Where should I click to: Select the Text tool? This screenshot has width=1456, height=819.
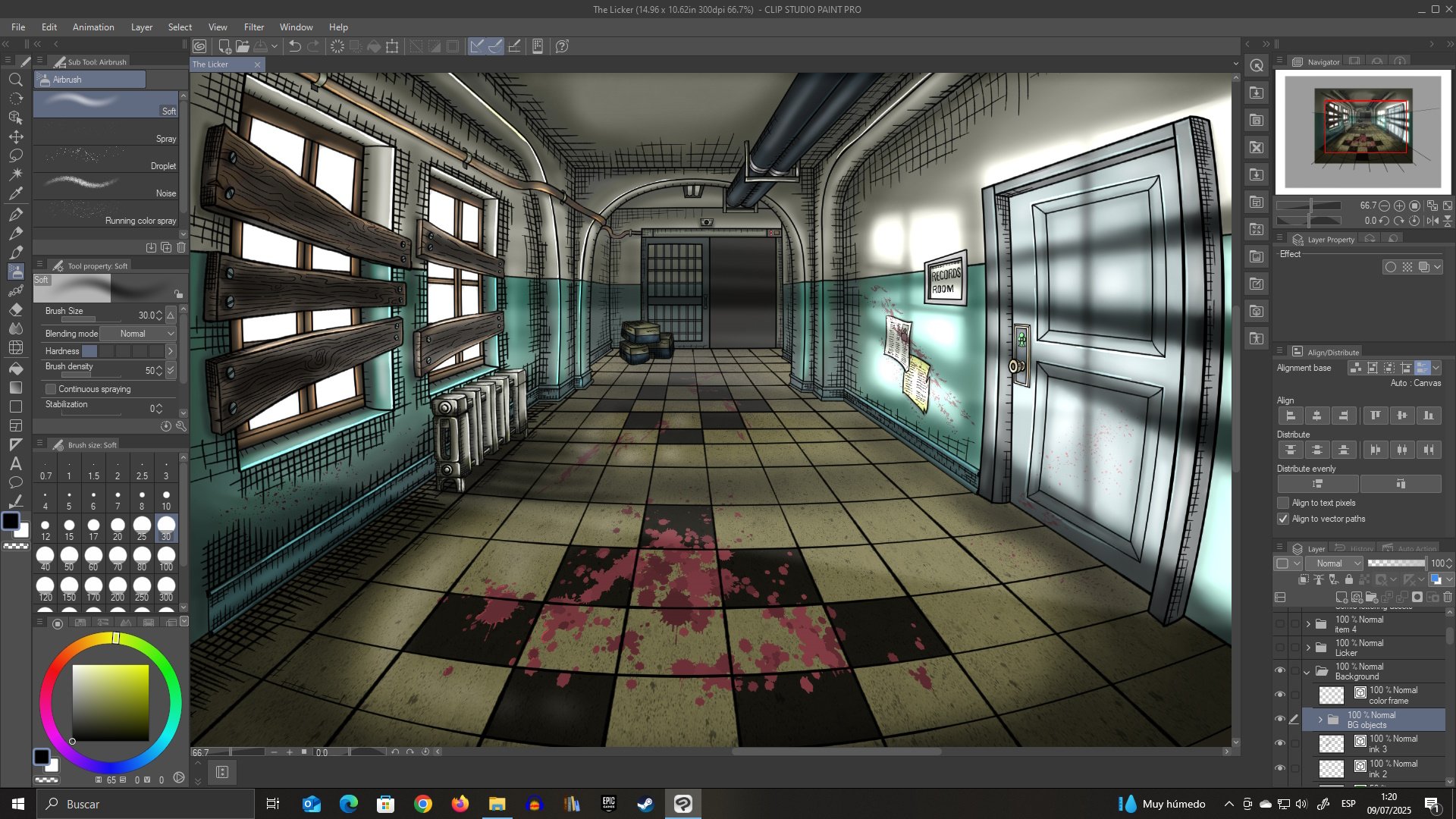pyautogui.click(x=16, y=464)
